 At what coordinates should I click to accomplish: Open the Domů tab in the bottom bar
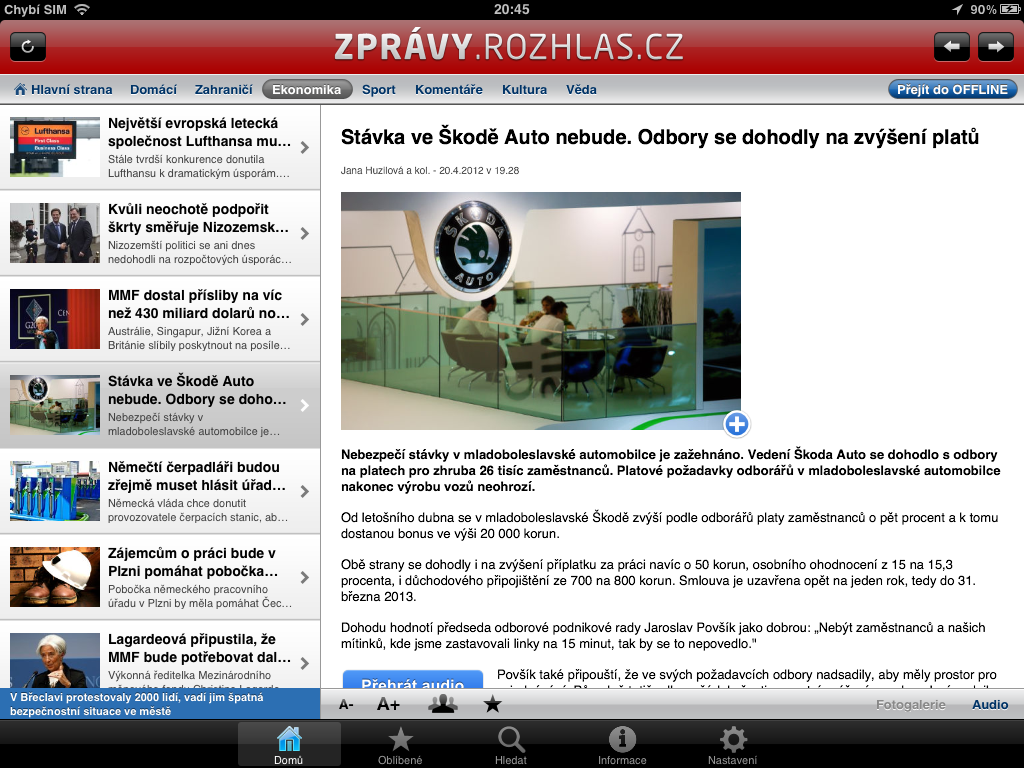pyautogui.click(x=289, y=744)
